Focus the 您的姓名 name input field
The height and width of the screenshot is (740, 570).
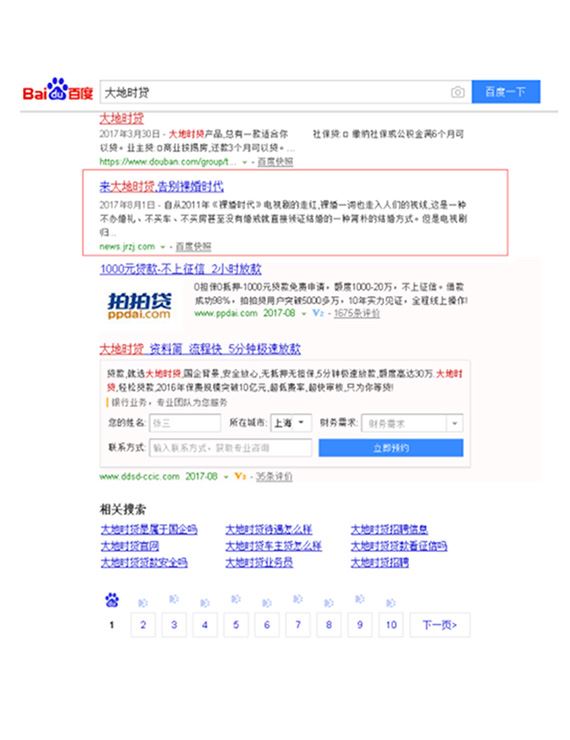point(184,423)
